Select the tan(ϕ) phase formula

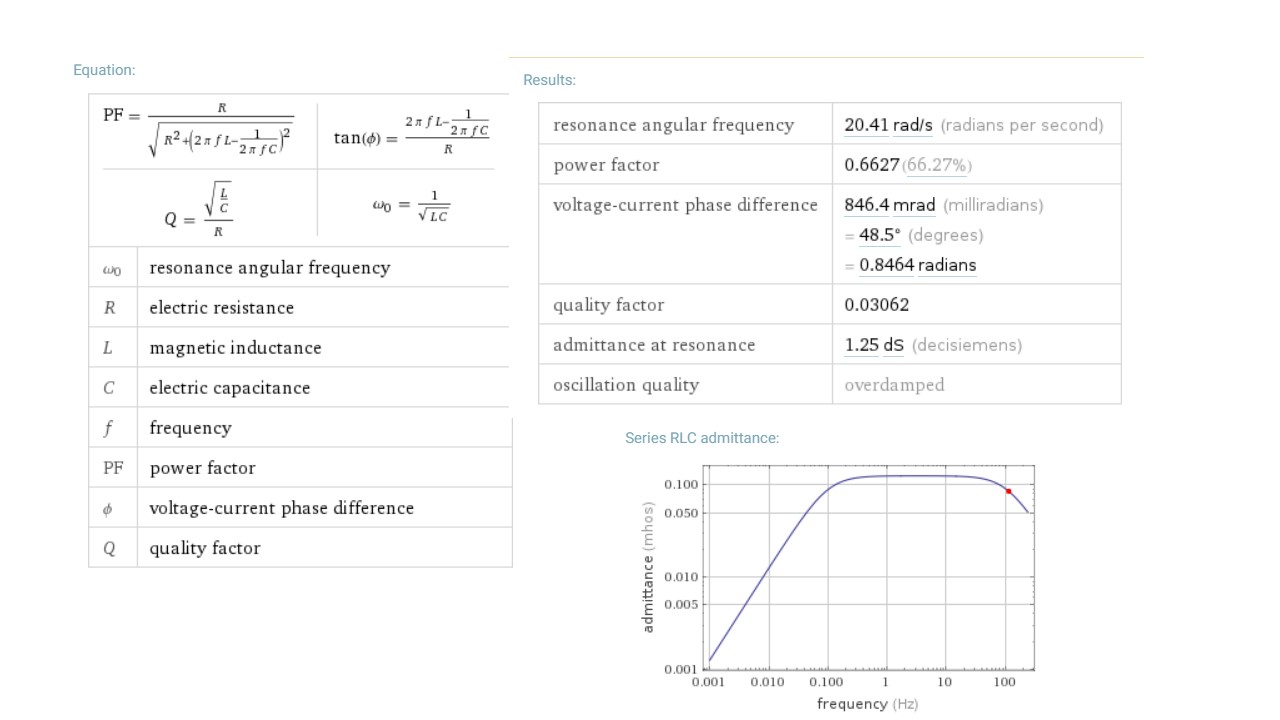[411, 134]
